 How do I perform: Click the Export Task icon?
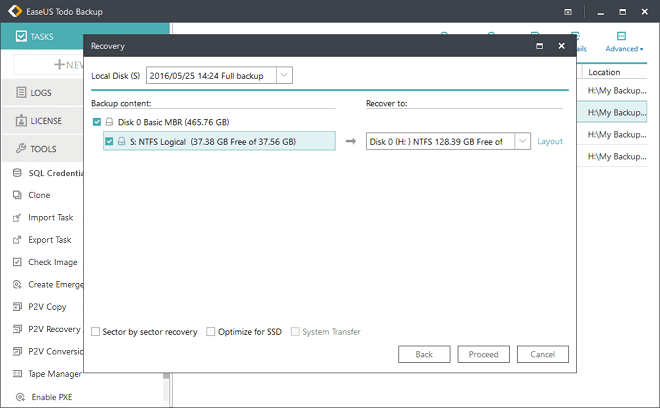click(17, 240)
